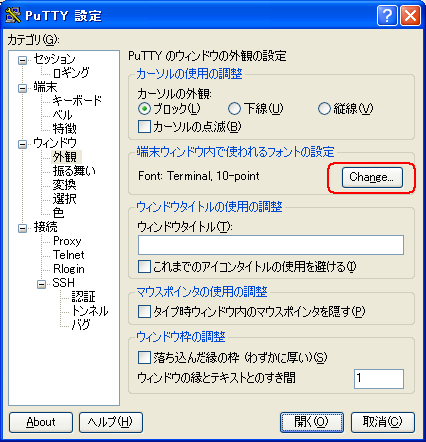This screenshot has width=426, height=442.
Task: Collapse the 端末 tree node
Action: pyautogui.click(x=23, y=88)
